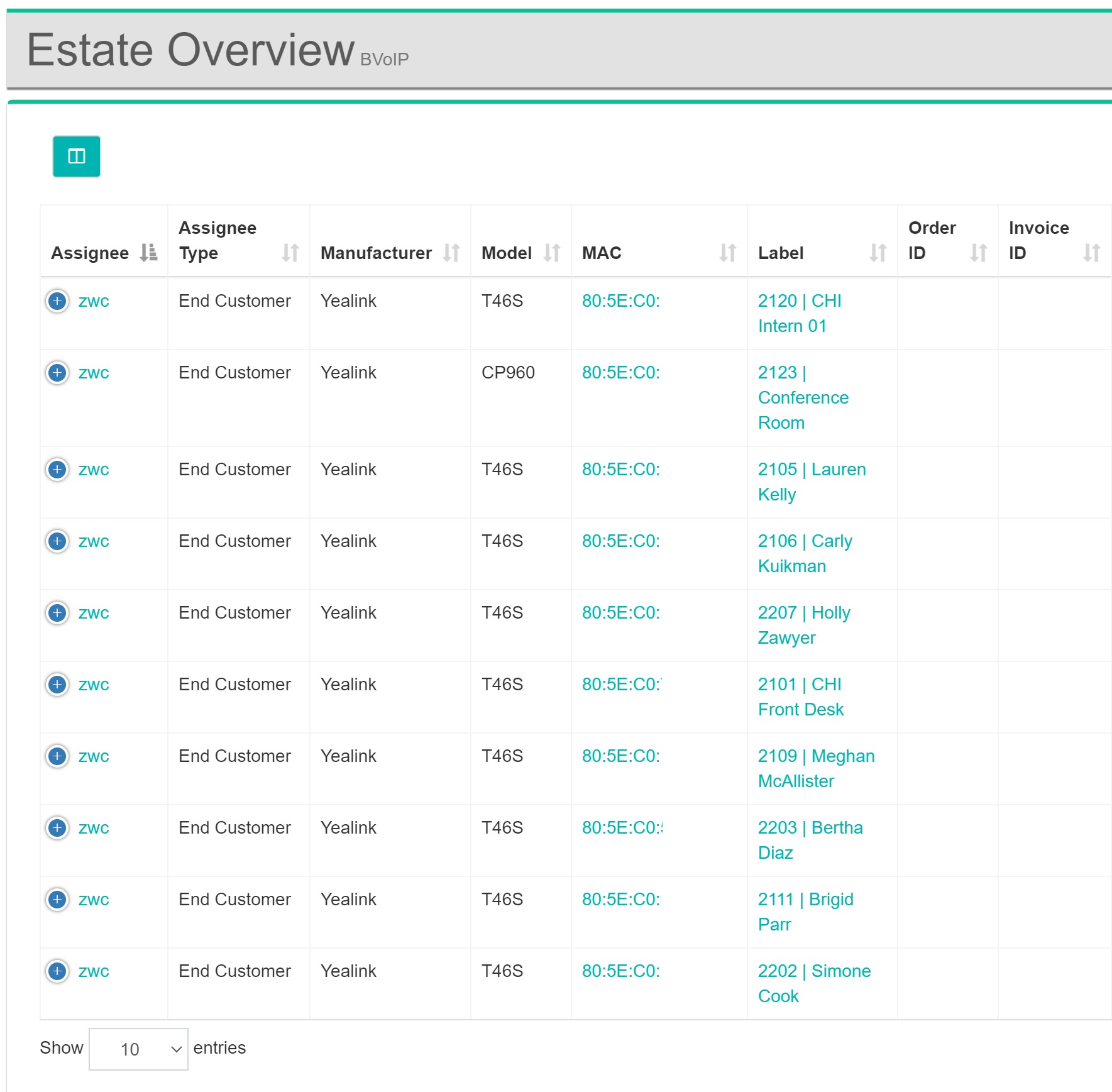Expand row for 2202 | Simone Cook
Viewport: 1112px width, 1092px height.
(57, 971)
